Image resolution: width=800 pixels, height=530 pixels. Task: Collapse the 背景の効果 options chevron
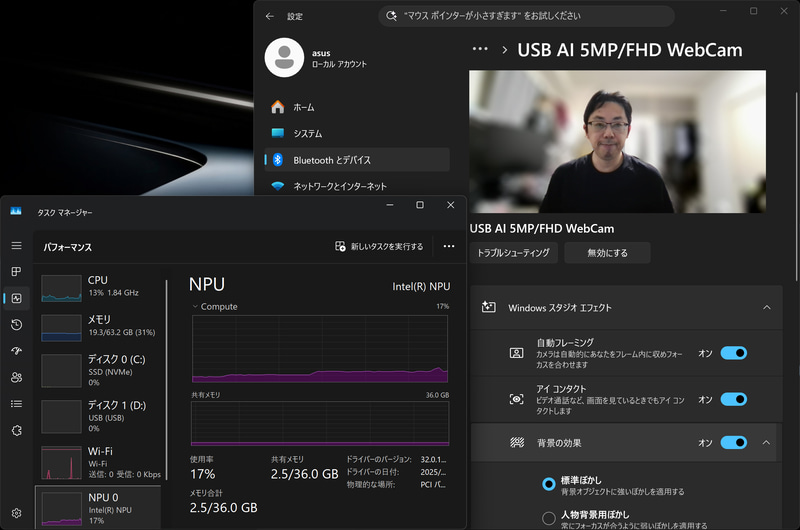pyautogui.click(x=766, y=442)
